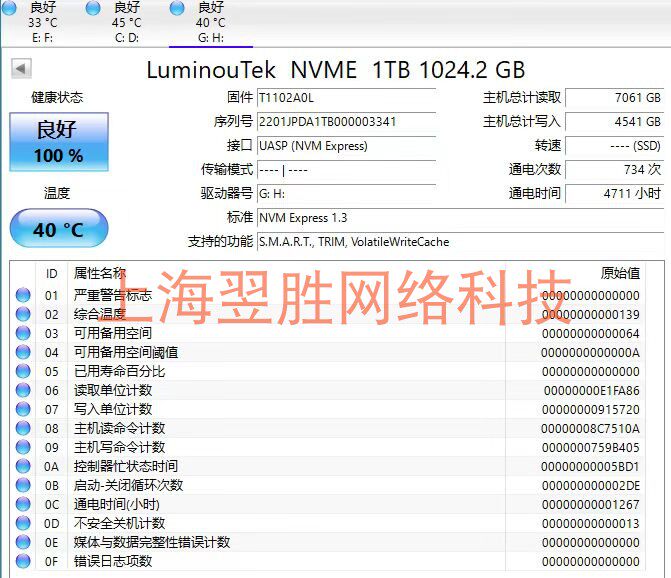The width and height of the screenshot is (671, 578).
Task: Click the status circle for row 08
Action: tap(23, 428)
